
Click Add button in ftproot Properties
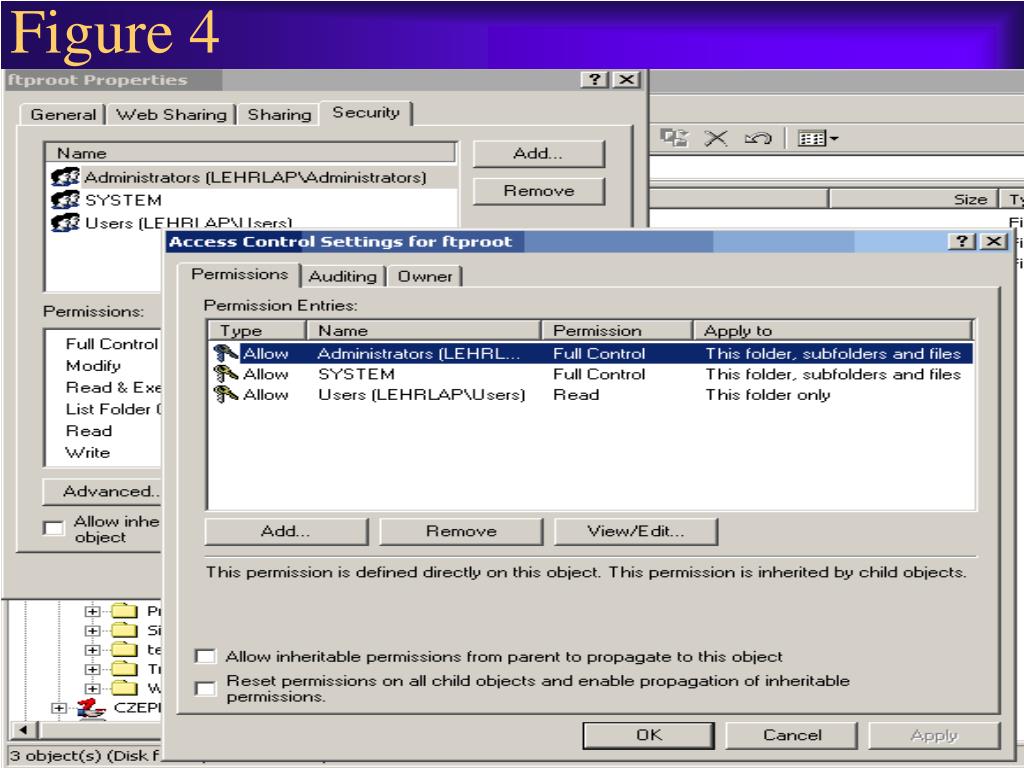point(539,153)
